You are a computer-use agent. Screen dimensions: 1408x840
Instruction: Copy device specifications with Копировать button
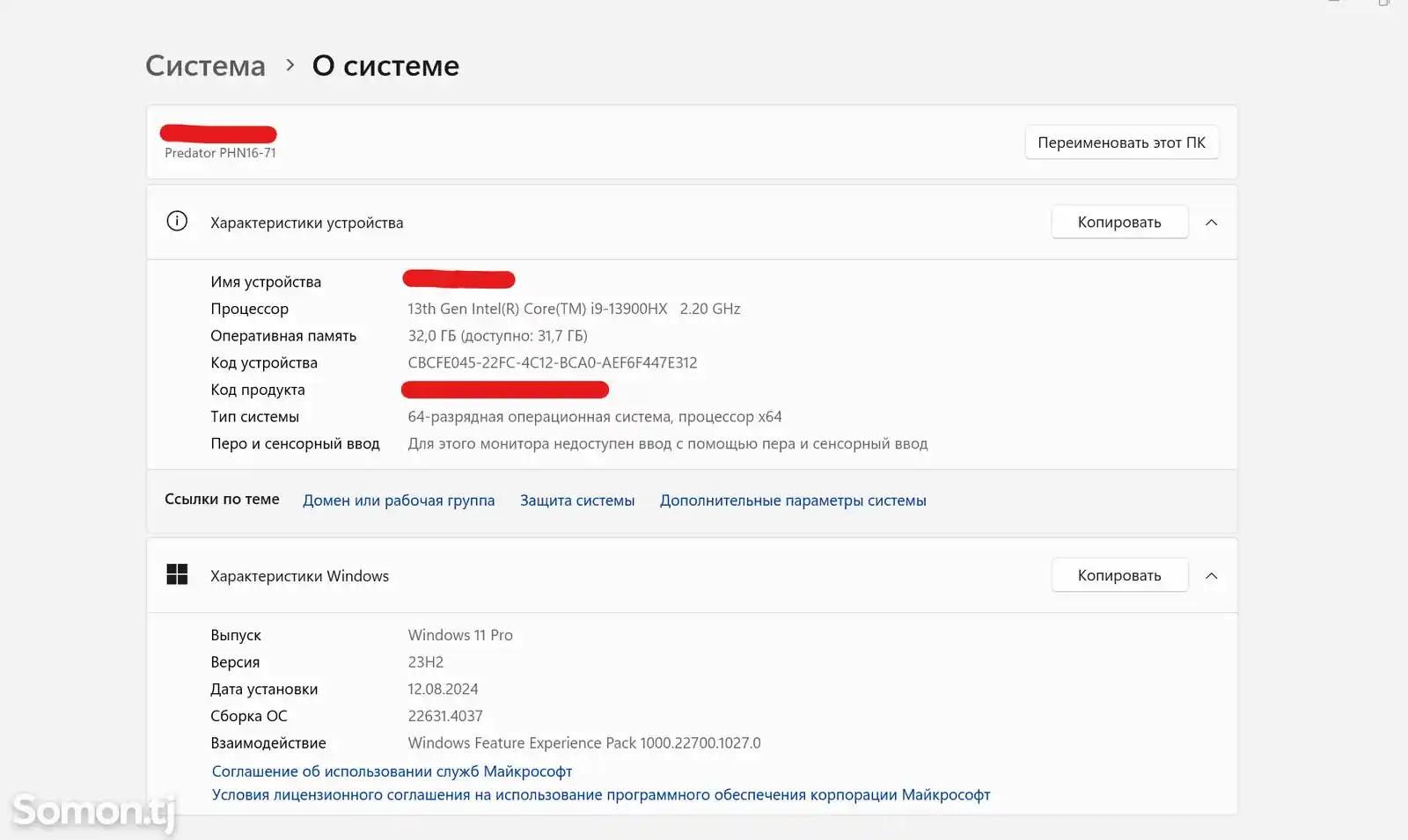(1119, 223)
